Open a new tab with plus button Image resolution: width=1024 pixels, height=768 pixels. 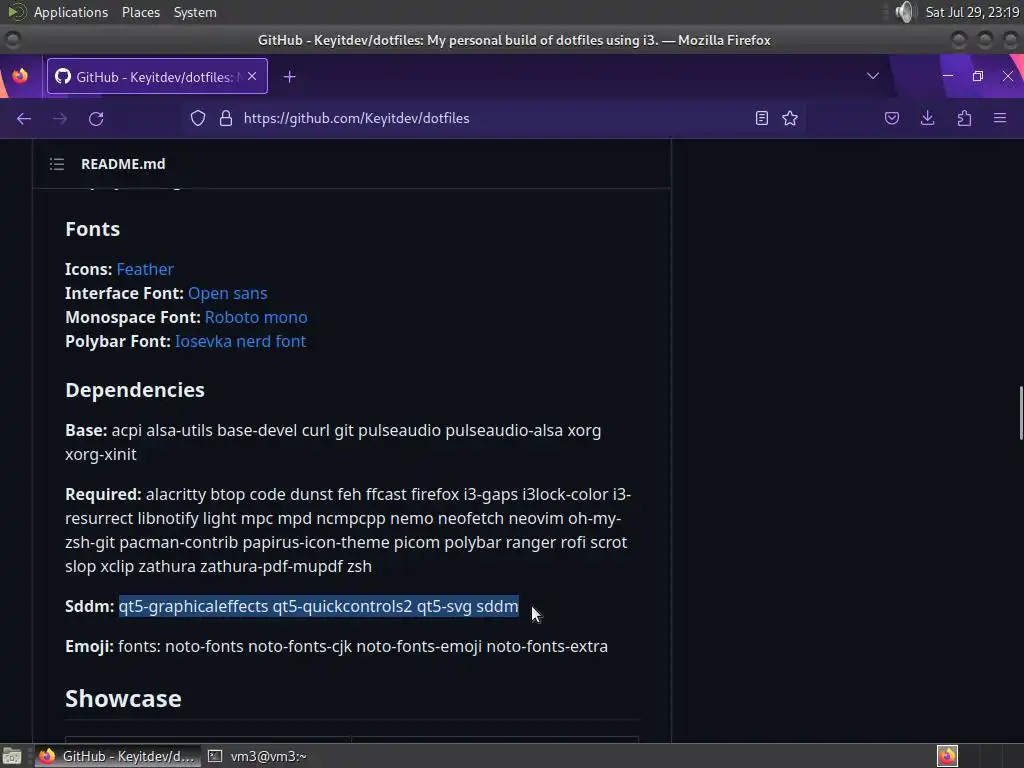coord(289,77)
